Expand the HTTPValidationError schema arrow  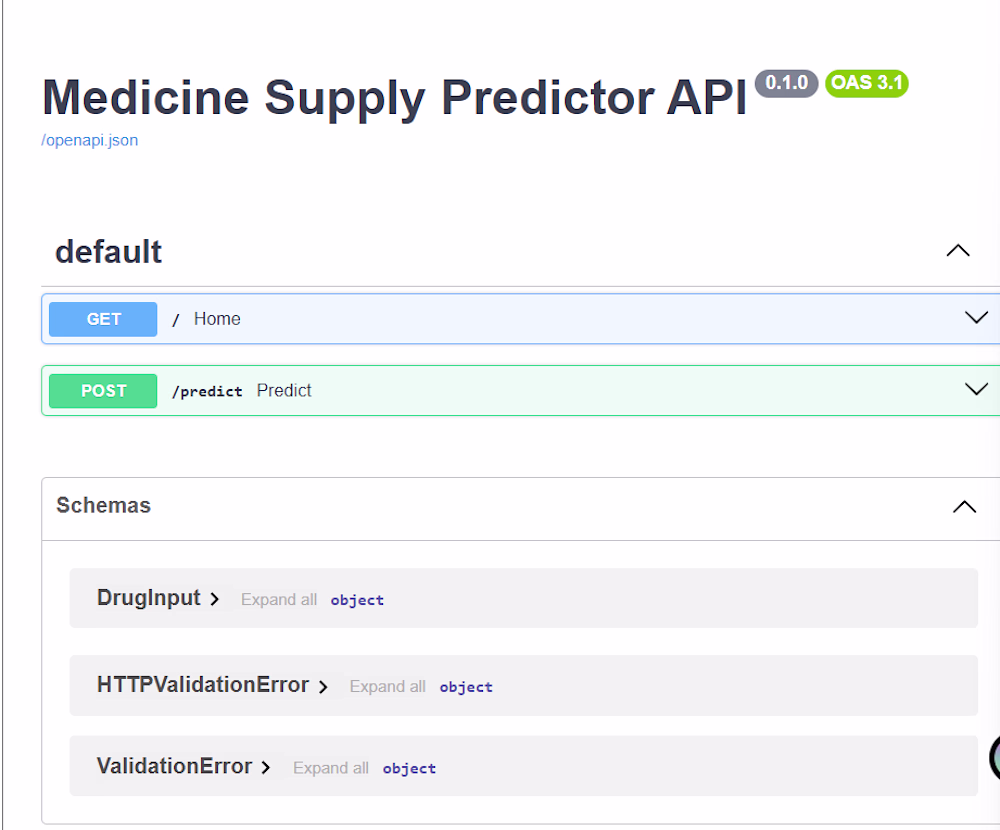coord(323,687)
